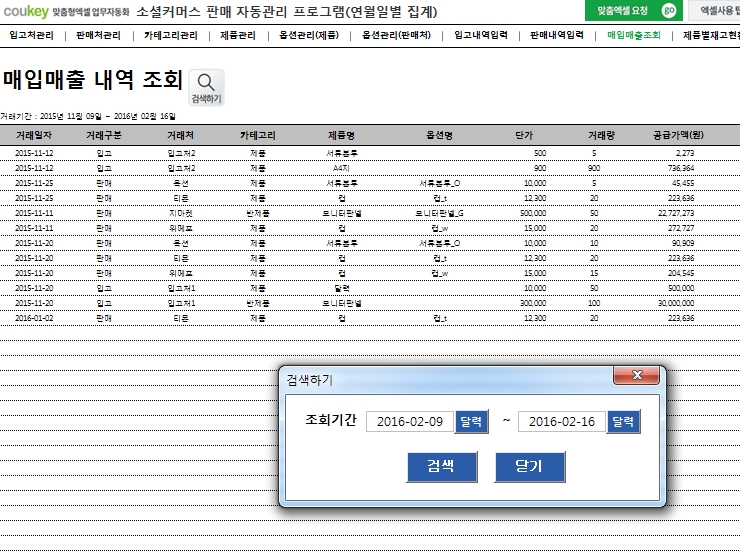Open 입고내역입력 menu
Screen dimensions: 740x555
click(x=481, y=35)
